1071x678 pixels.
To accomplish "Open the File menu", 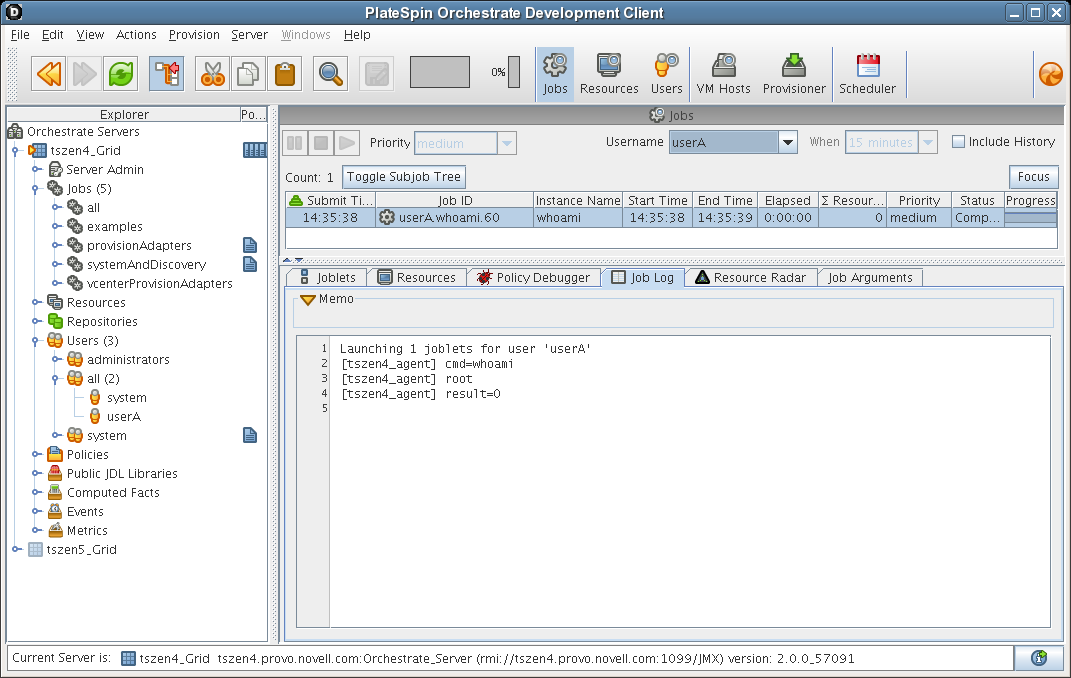I will [x=20, y=35].
